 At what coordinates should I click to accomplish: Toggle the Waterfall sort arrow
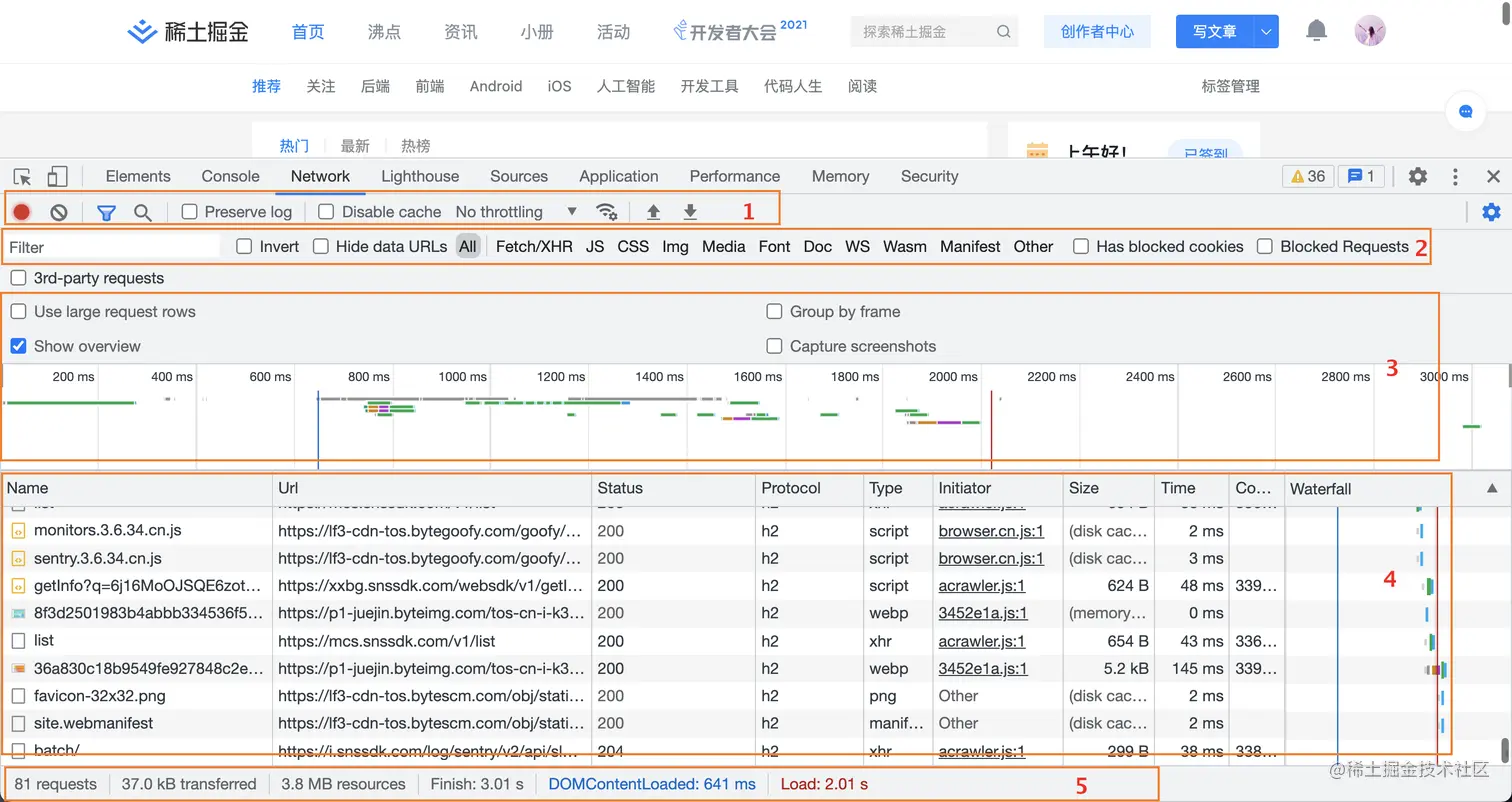1492,488
